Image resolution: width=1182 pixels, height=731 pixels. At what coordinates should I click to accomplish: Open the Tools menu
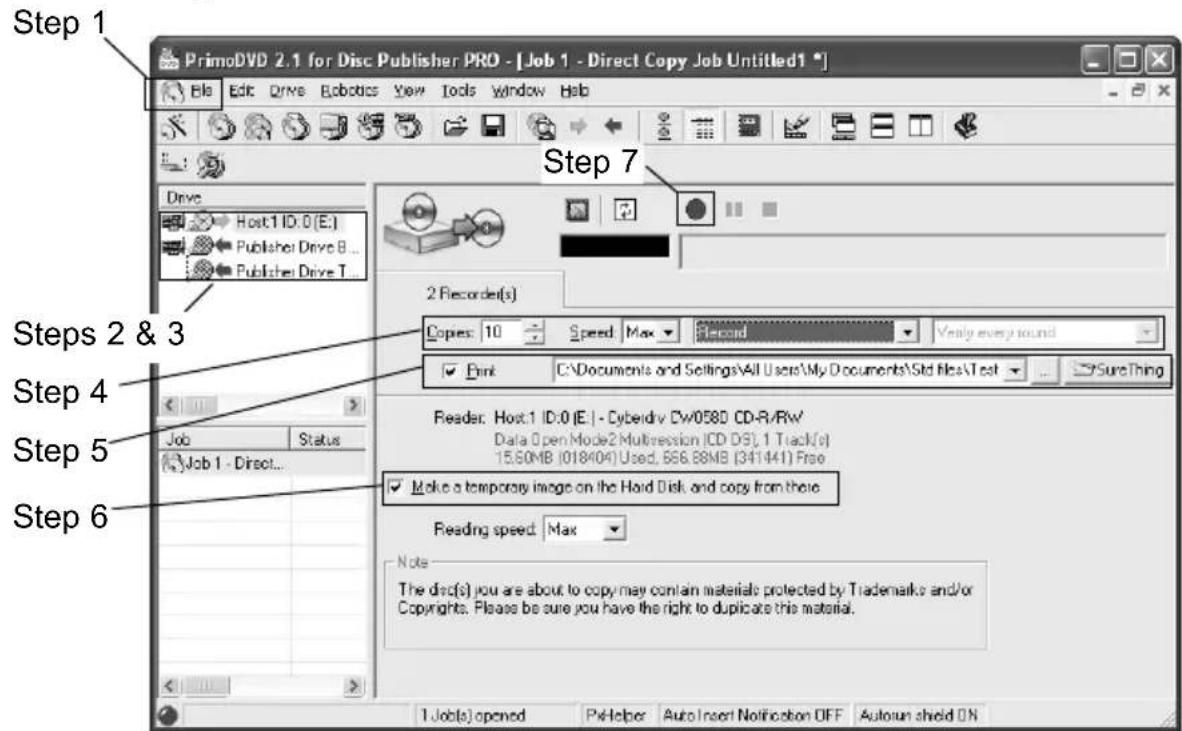(458, 91)
